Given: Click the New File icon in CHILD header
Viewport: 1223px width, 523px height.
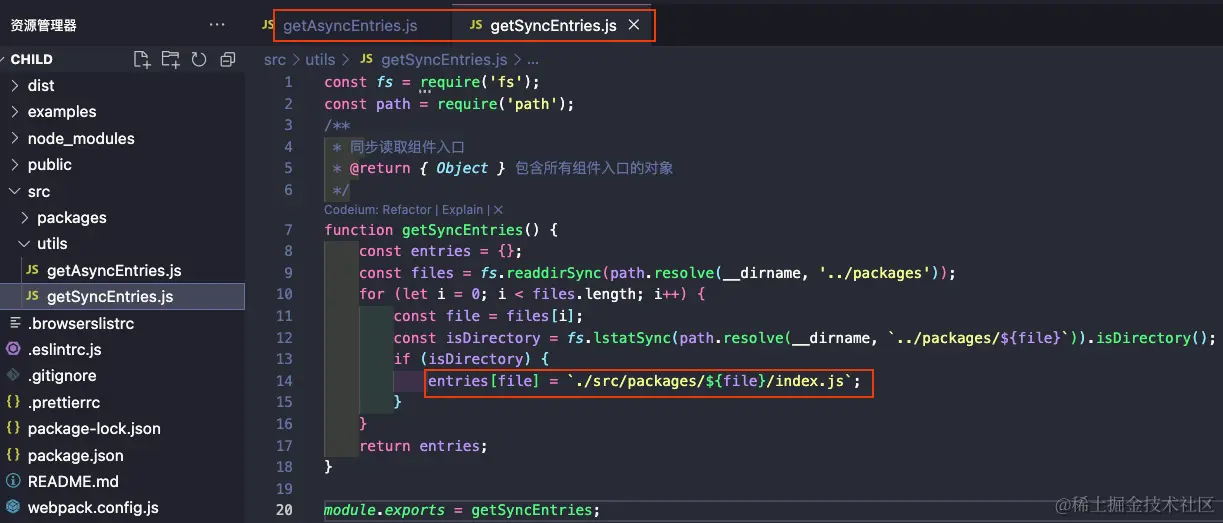Looking at the screenshot, I should tap(141, 59).
